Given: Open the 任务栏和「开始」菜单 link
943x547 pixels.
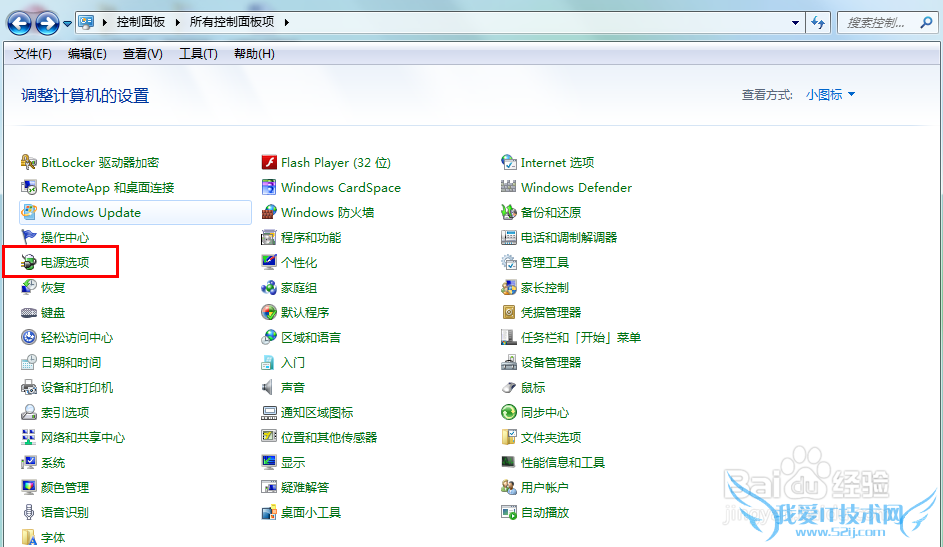Looking at the screenshot, I should (x=581, y=338).
